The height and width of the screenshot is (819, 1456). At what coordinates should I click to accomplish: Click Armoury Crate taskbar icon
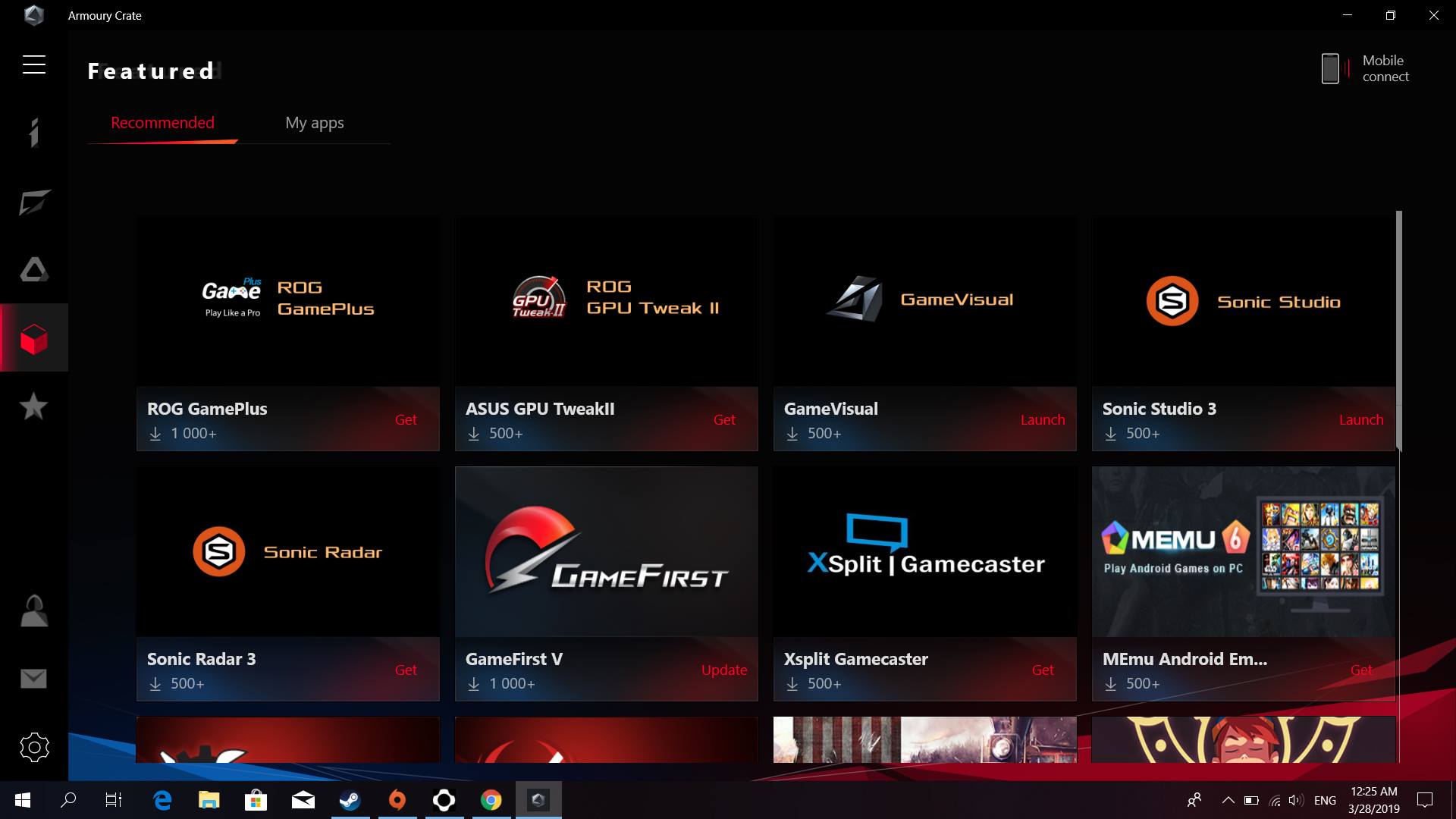538,800
